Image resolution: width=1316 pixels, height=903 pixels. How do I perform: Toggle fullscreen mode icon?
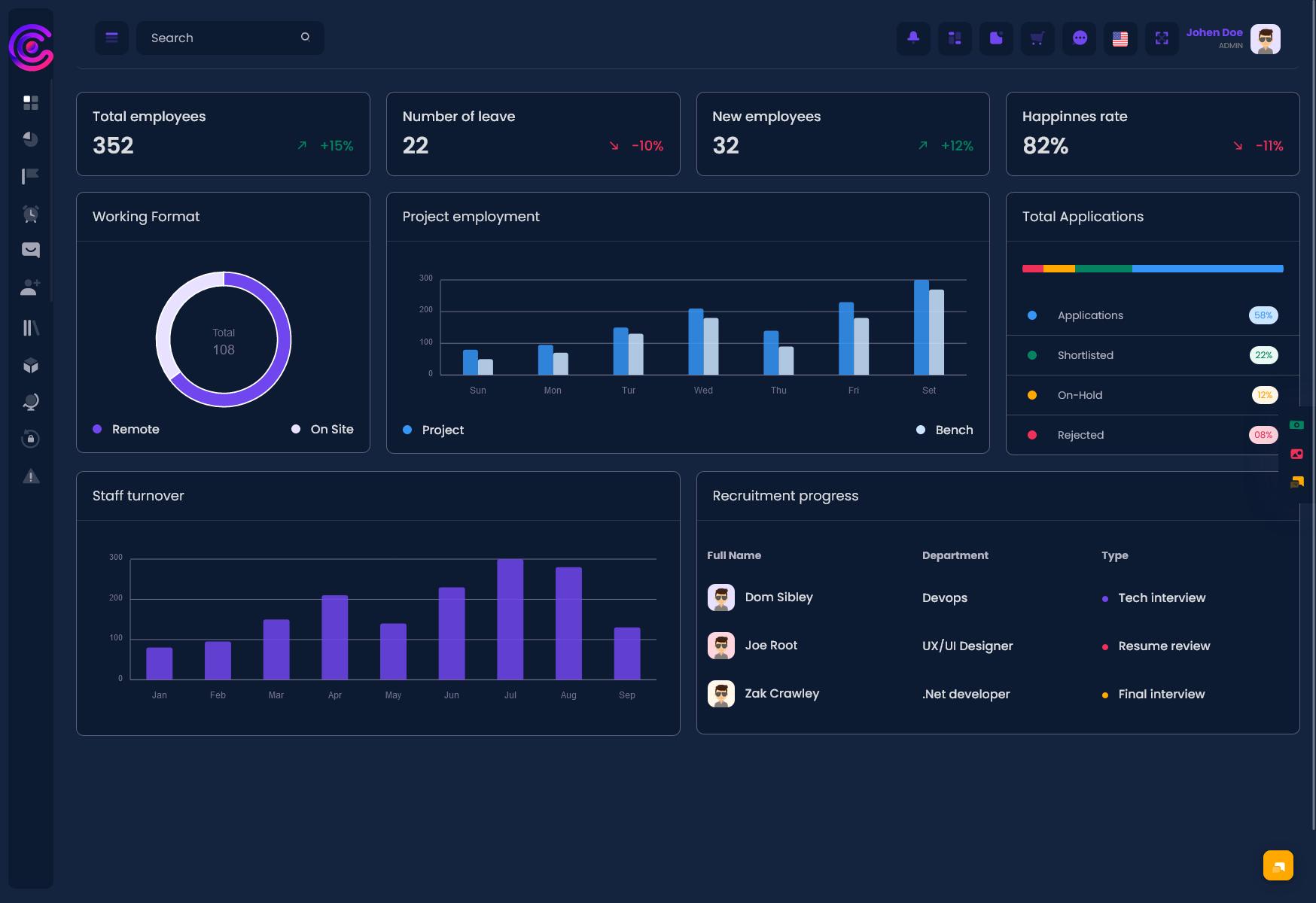1162,38
